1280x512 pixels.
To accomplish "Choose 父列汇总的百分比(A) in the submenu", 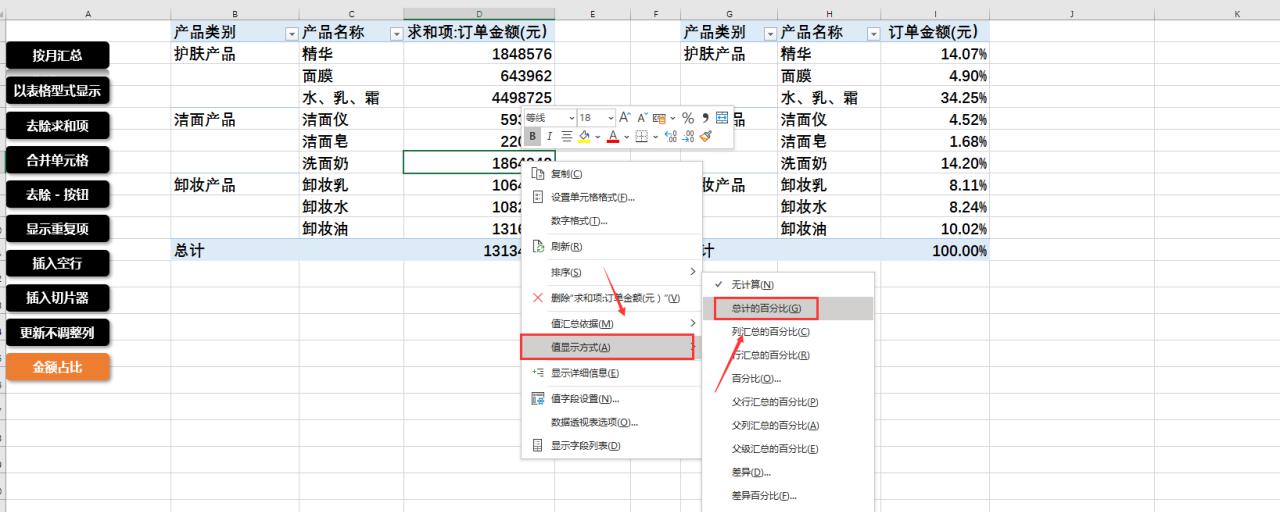I will click(788, 425).
